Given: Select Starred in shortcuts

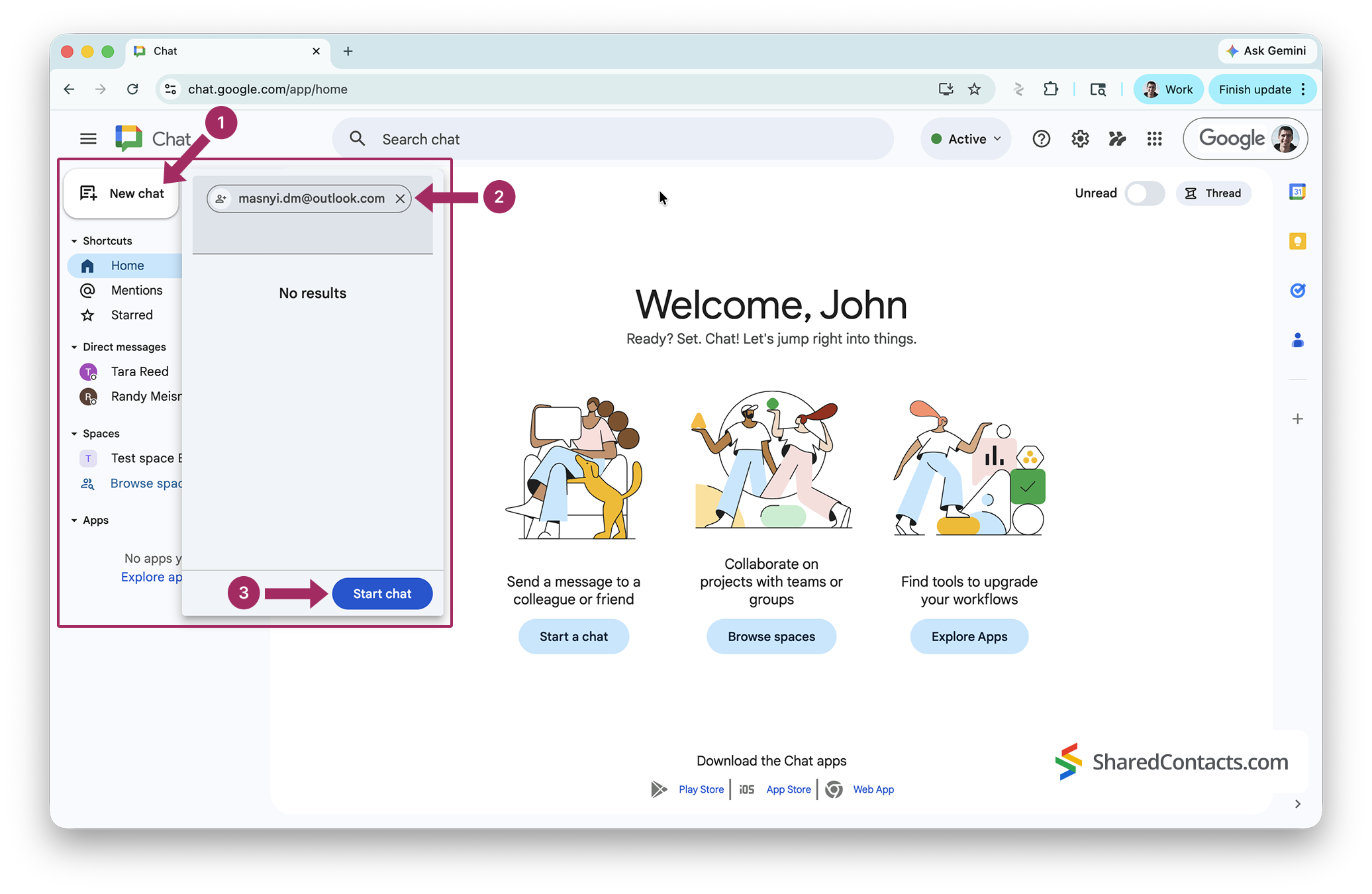Looking at the screenshot, I should click(124, 315).
